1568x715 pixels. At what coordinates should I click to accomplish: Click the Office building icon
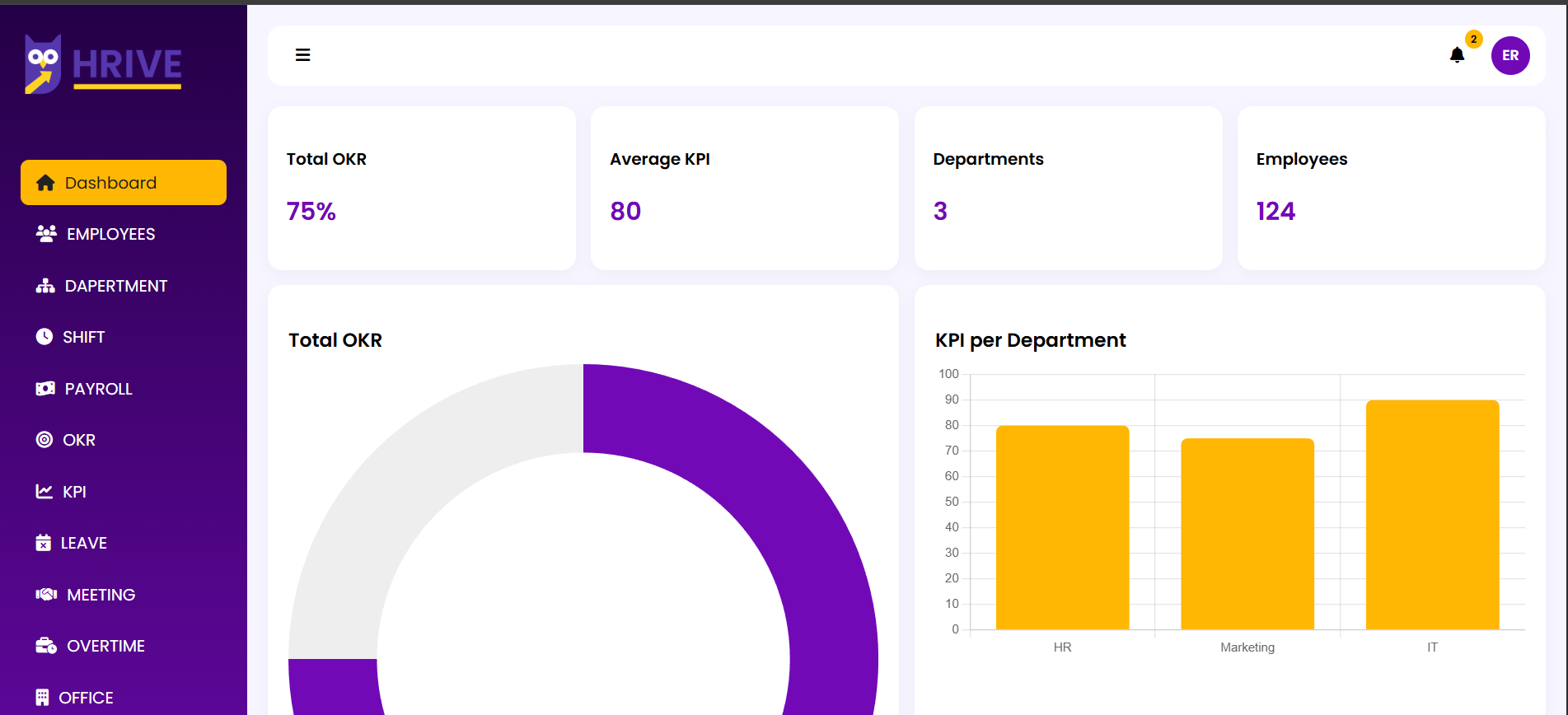pyautogui.click(x=43, y=698)
